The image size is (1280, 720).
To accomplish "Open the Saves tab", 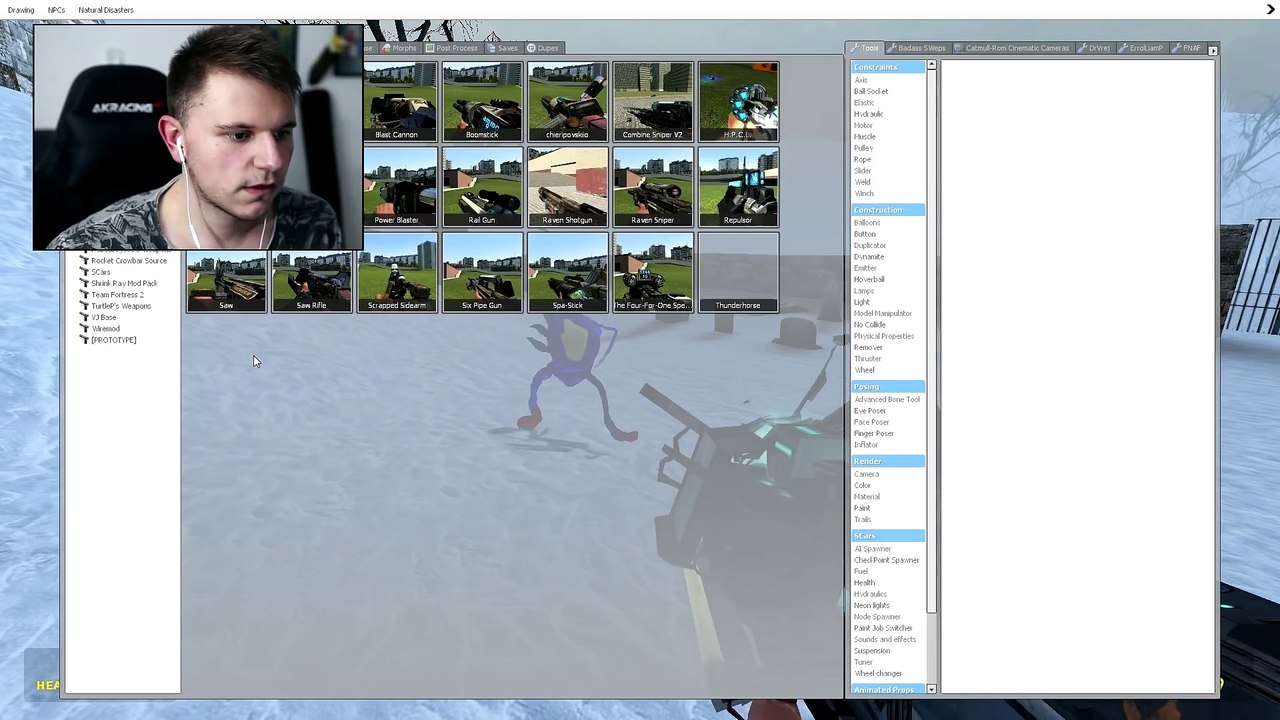I will [503, 48].
